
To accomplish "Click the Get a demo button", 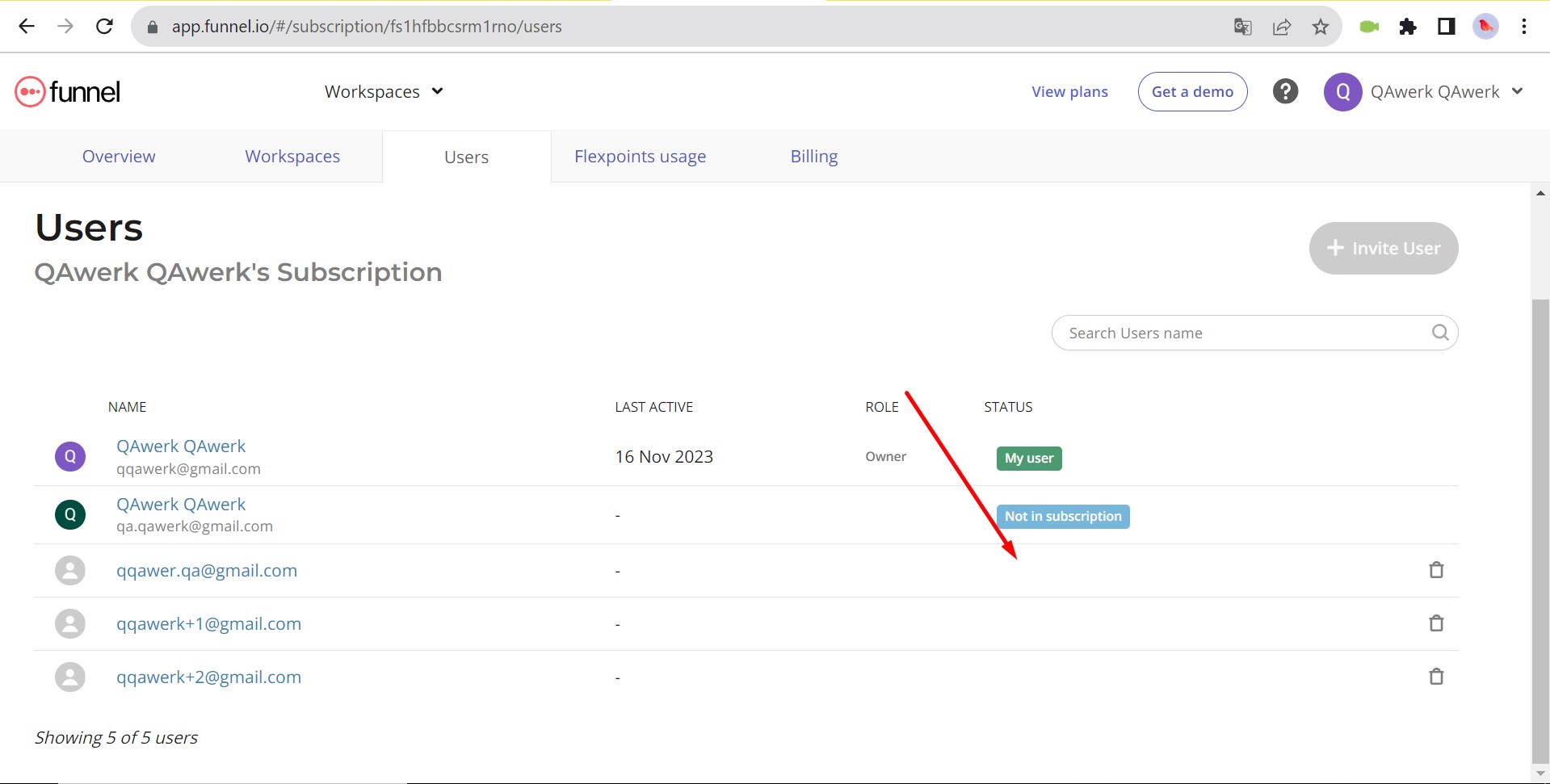I will (x=1192, y=91).
